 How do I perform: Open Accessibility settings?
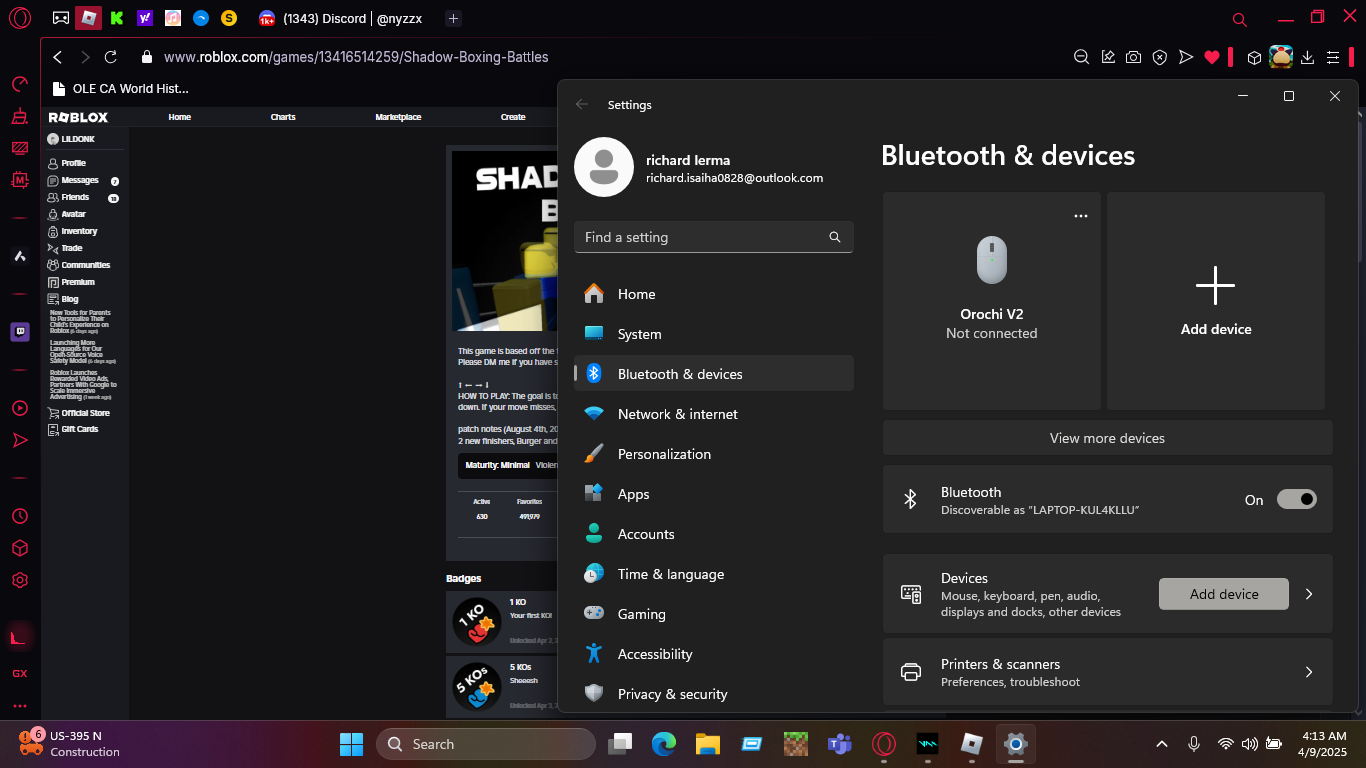[714, 654]
